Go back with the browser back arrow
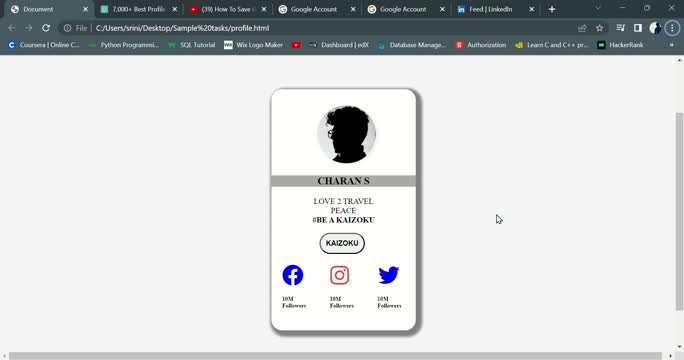 (x=12, y=28)
